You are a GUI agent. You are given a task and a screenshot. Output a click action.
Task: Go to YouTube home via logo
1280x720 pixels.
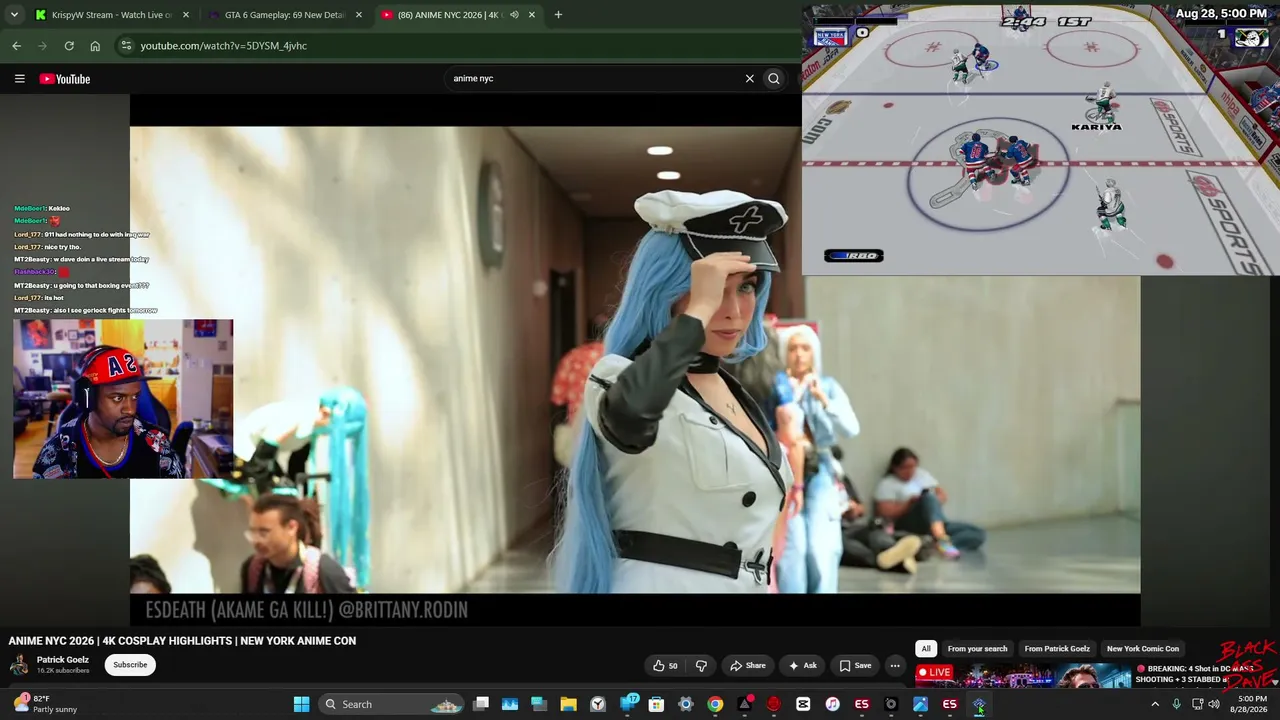point(65,79)
